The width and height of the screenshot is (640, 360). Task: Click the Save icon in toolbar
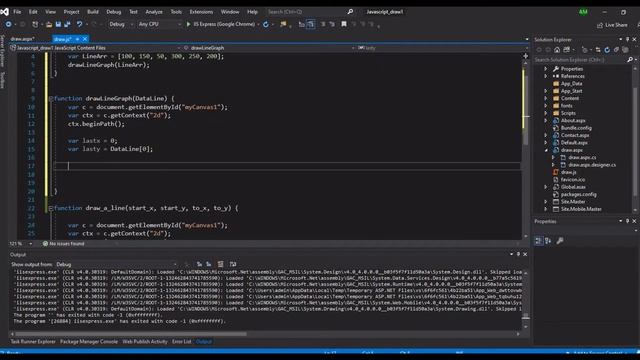(58, 24)
